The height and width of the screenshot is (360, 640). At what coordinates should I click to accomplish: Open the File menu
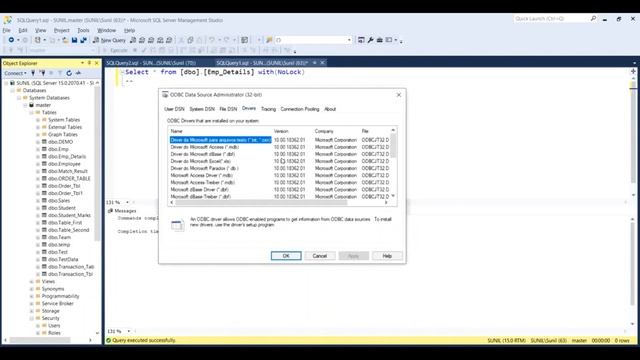[7, 30]
